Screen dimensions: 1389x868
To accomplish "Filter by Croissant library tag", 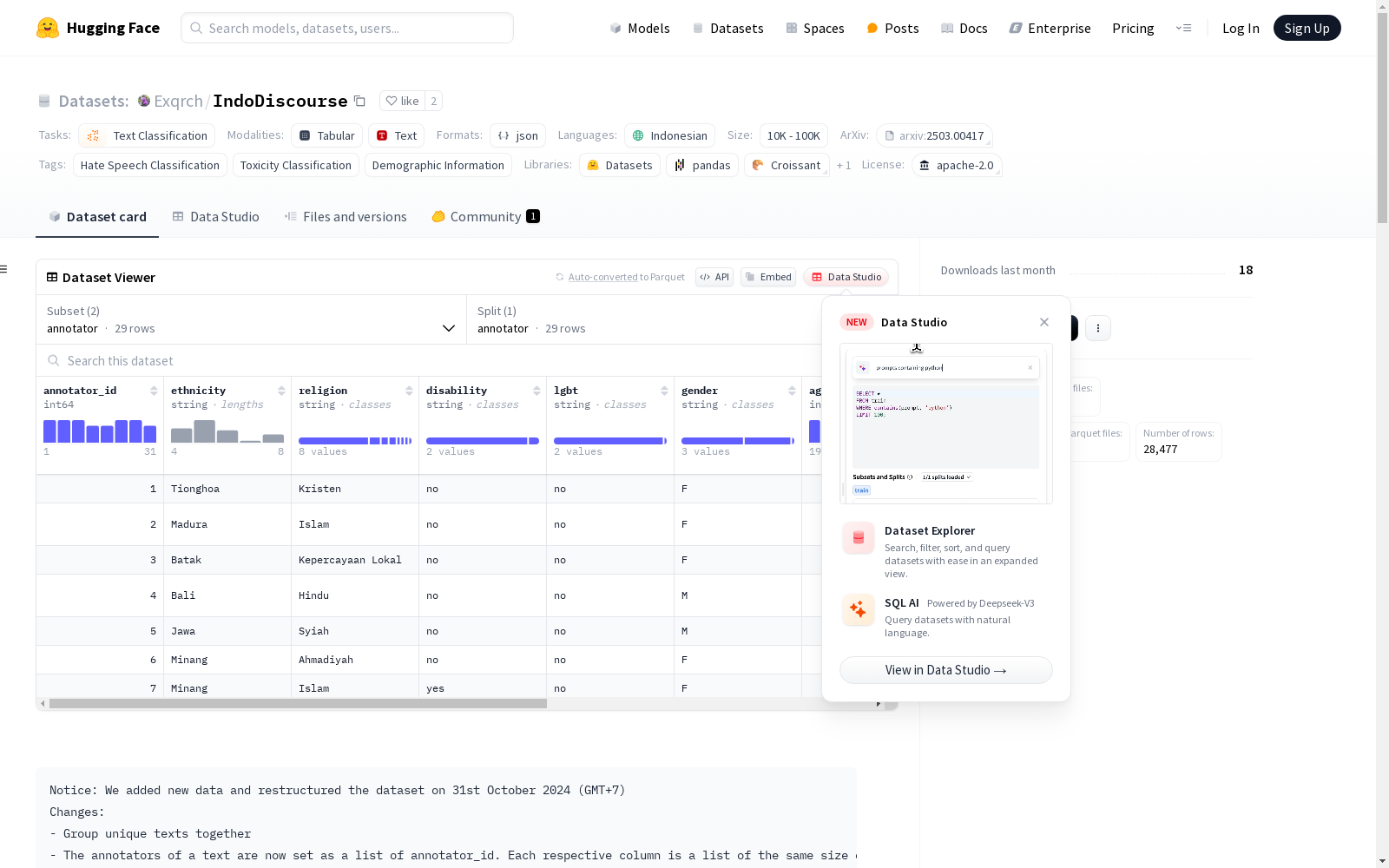I will (x=787, y=165).
